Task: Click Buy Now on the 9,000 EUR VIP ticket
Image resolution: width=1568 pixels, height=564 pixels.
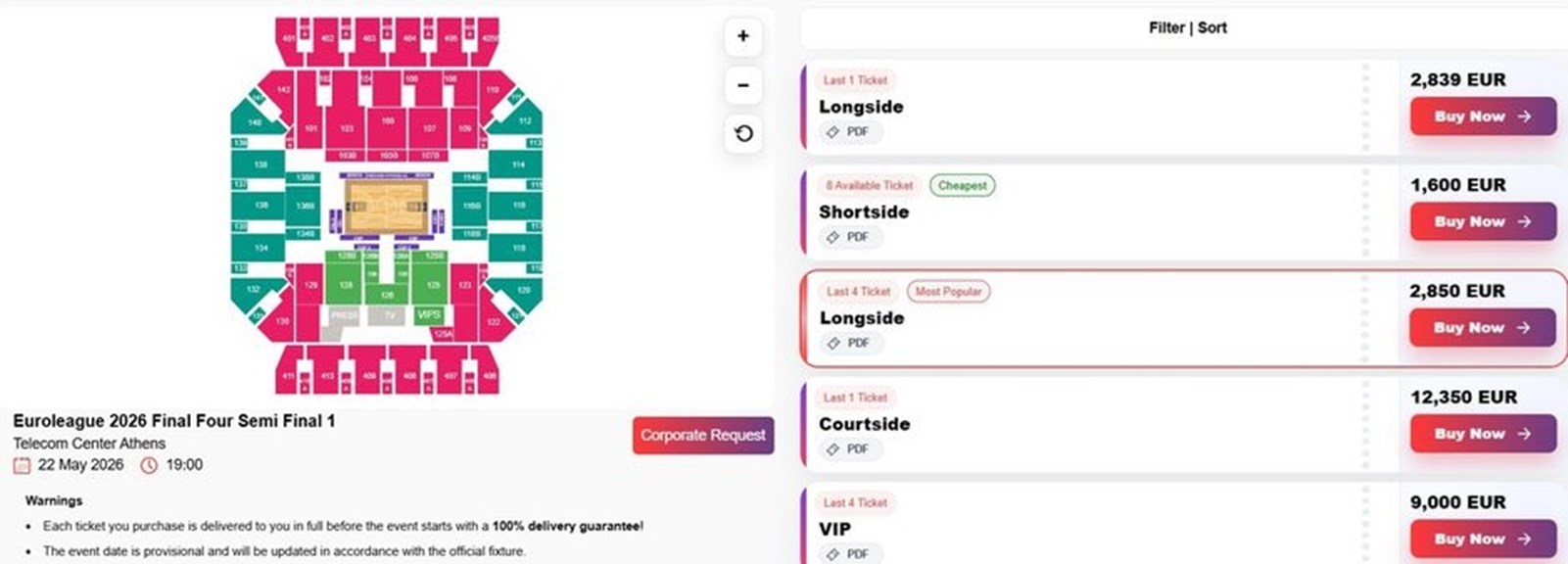Action: coord(1482,540)
